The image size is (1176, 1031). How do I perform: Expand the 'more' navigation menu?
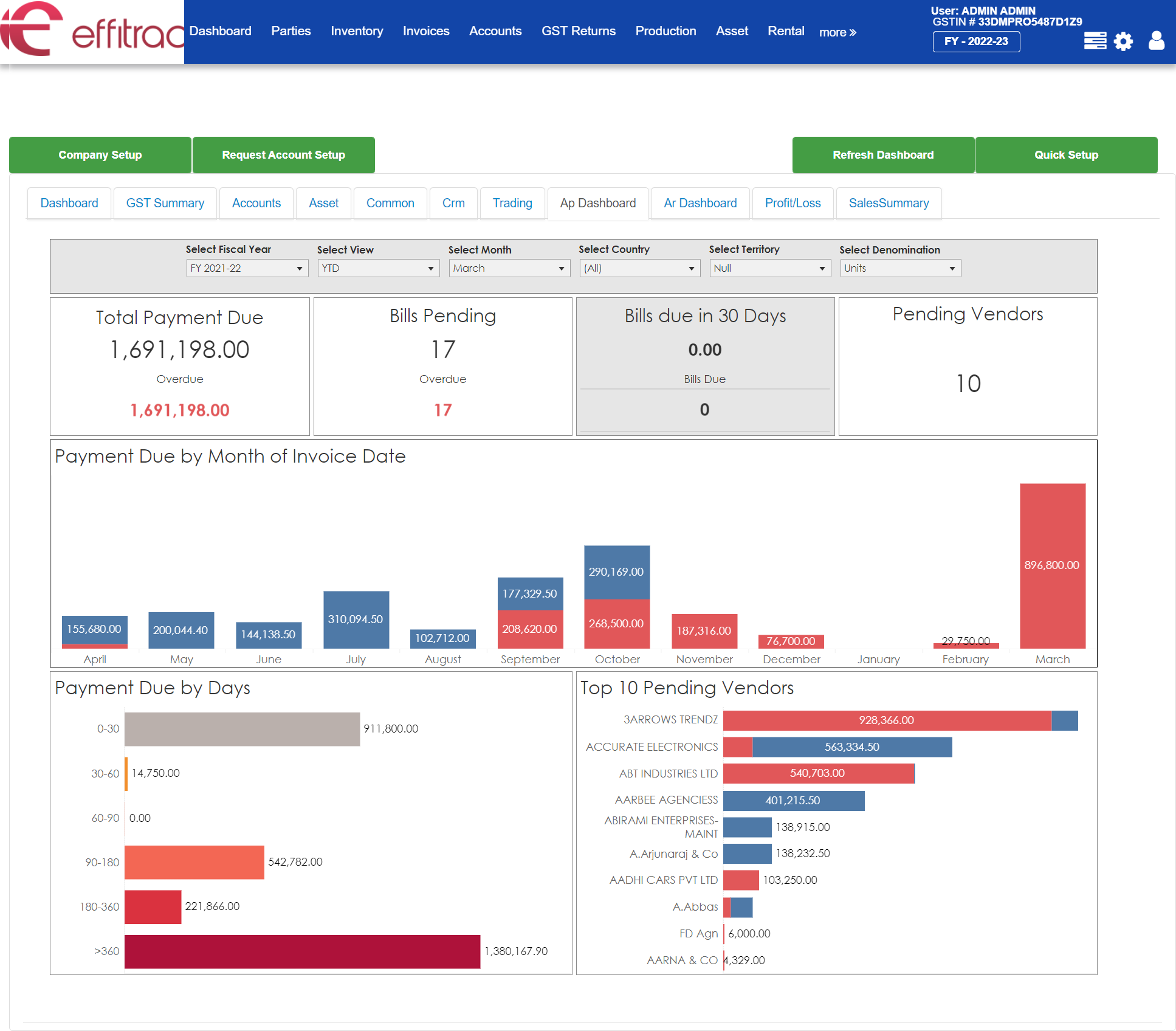pyautogui.click(x=837, y=32)
